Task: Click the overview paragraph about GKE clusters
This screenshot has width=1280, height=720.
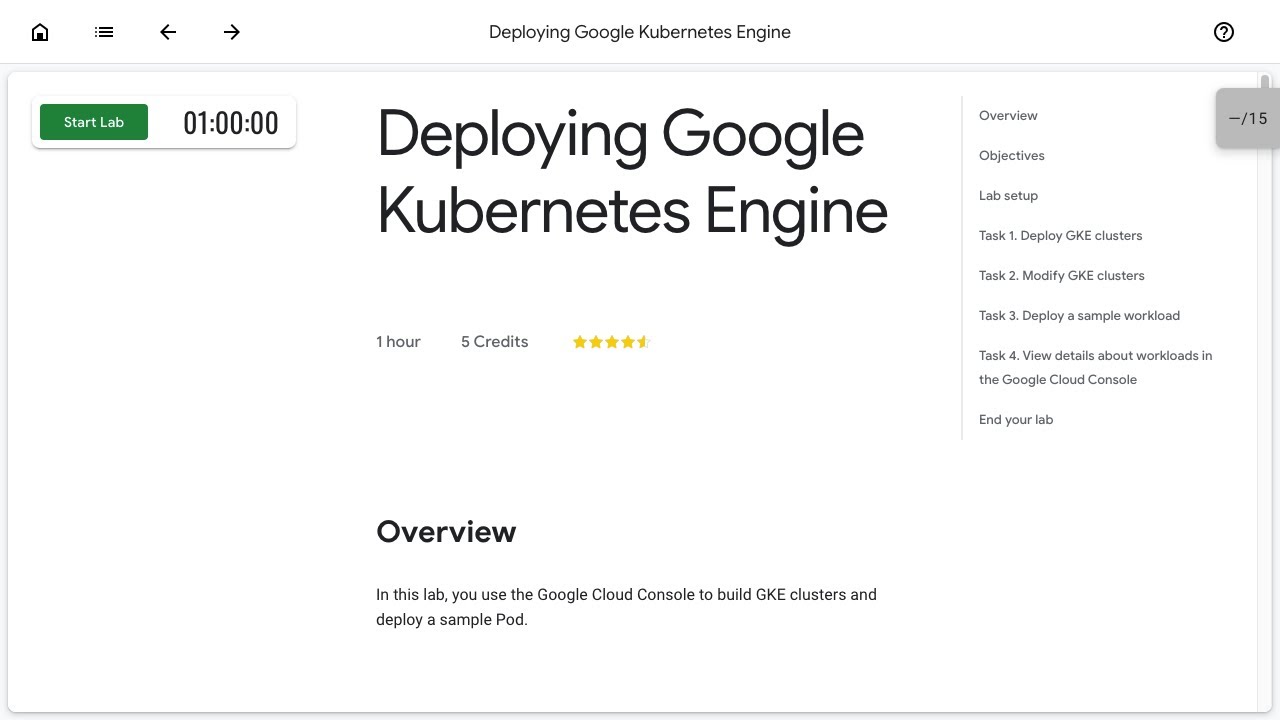Action: pyautogui.click(x=626, y=607)
